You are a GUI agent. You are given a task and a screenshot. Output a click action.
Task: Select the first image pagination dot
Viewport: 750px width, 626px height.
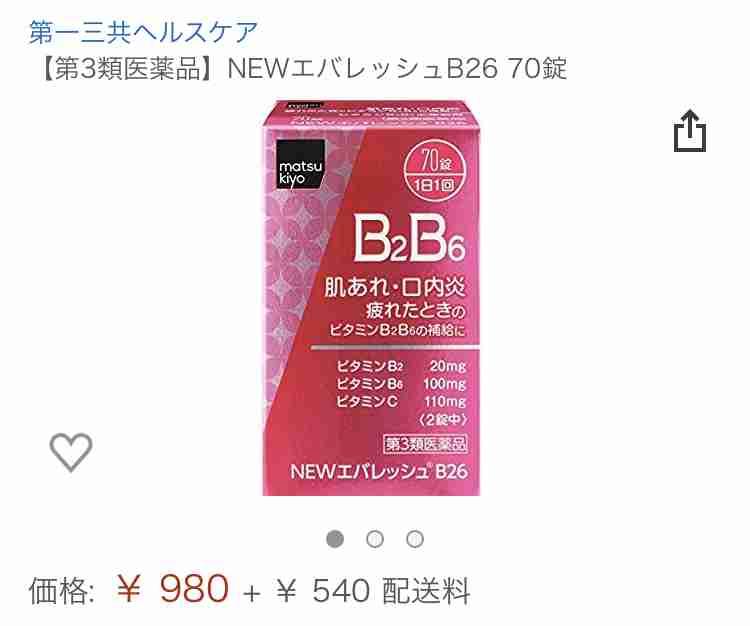335,539
